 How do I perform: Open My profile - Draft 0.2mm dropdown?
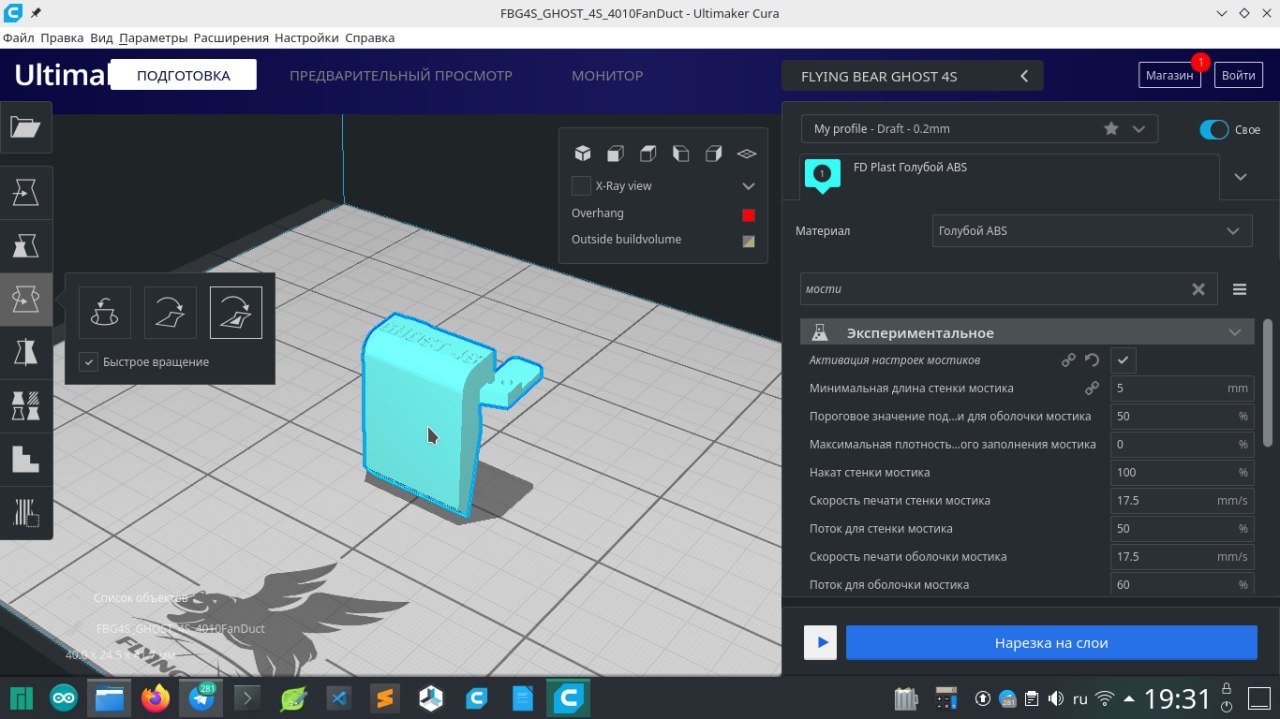coord(979,129)
